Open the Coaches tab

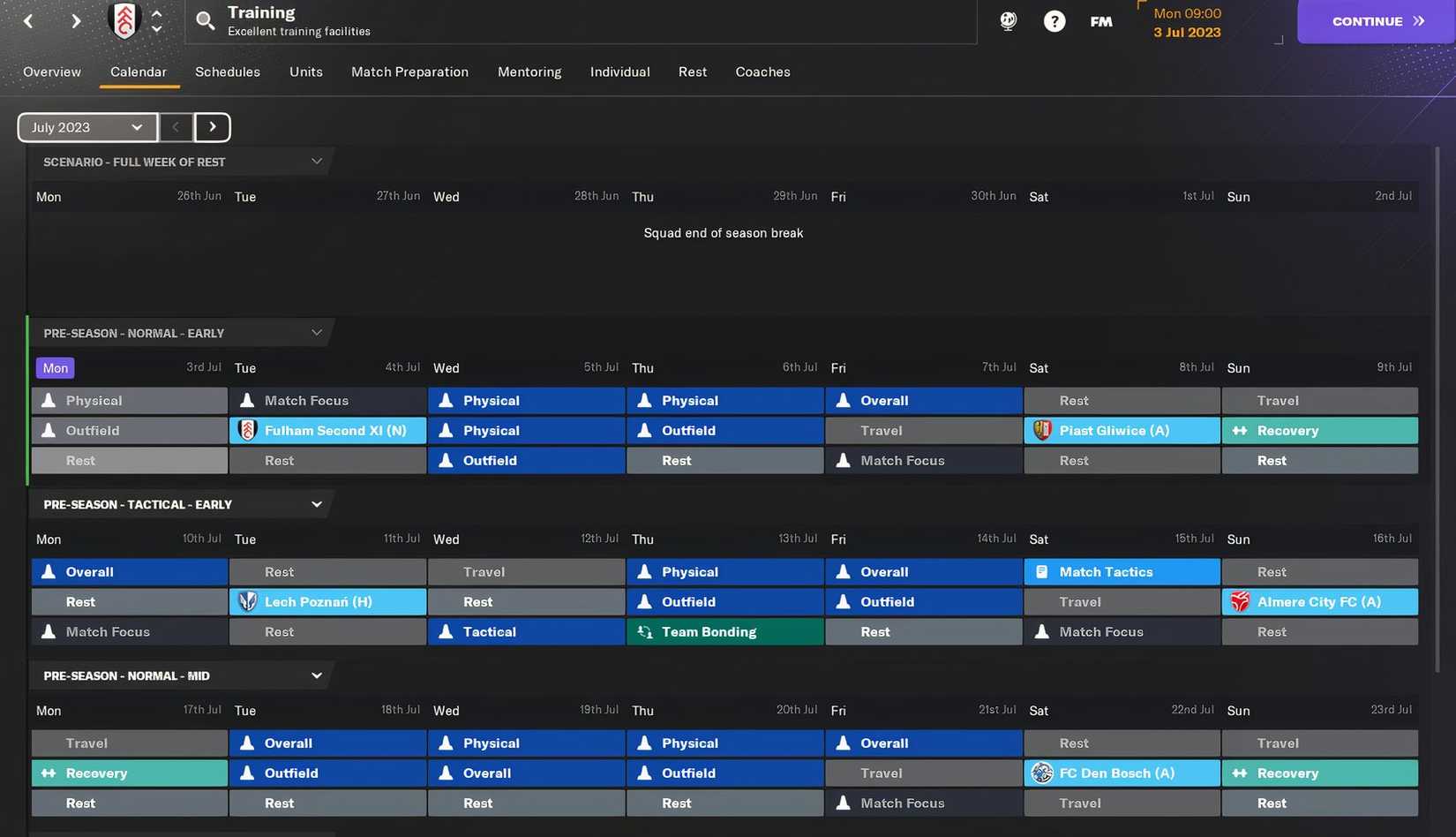coord(762,72)
